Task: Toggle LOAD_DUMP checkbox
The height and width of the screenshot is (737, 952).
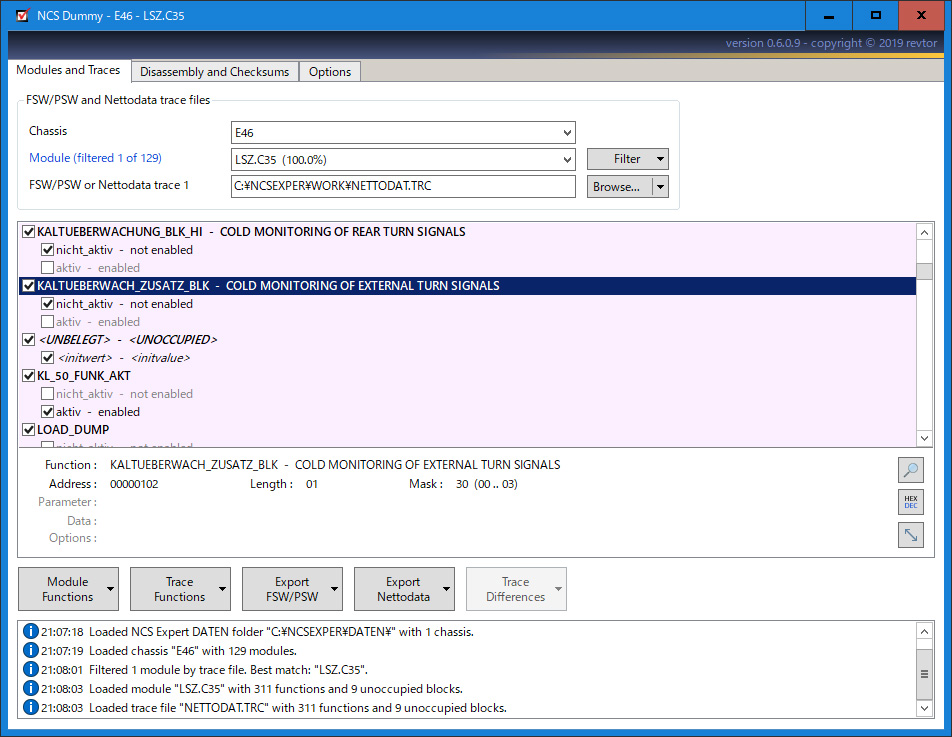Action: coord(29,429)
